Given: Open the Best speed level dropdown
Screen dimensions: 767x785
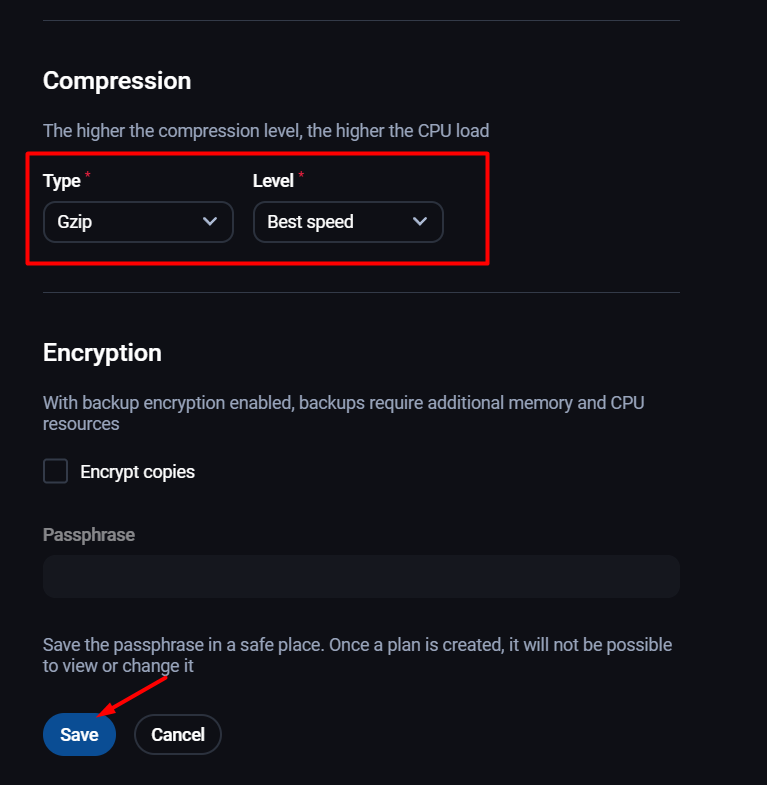Looking at the screenshot, I should (x=347, y=221).
